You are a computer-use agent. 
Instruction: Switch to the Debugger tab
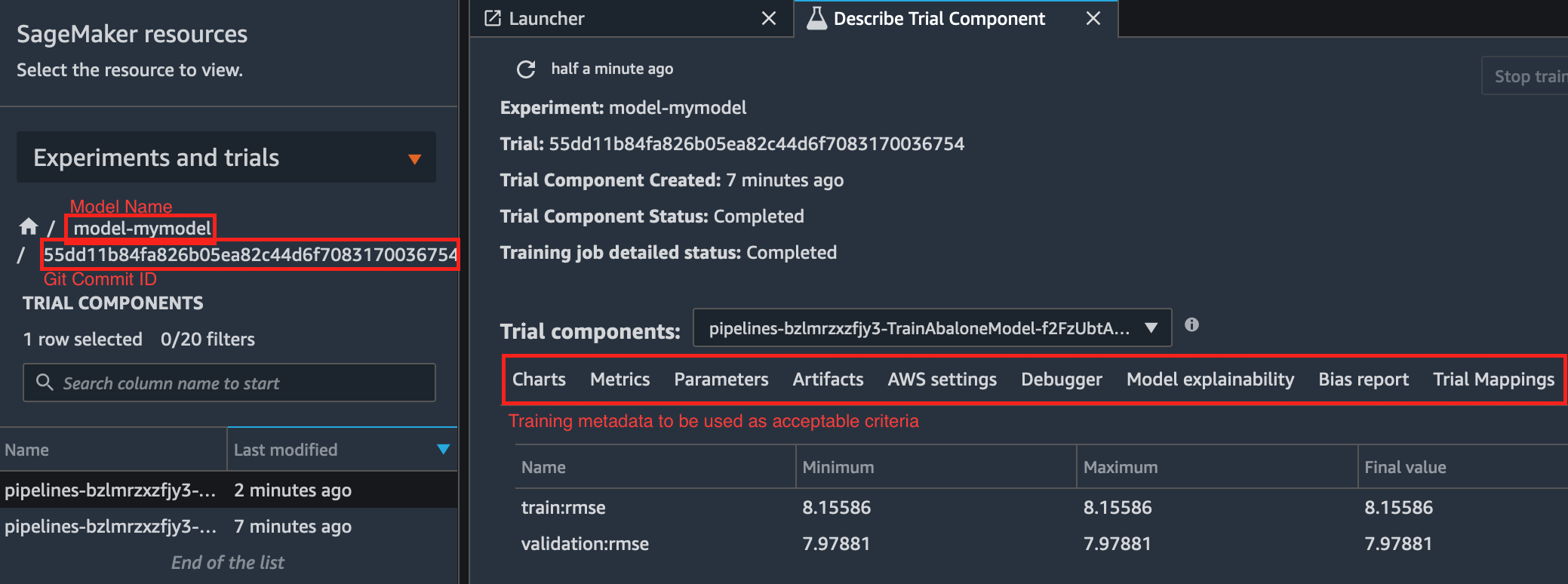pyautogui.click(x=1062, y=380)
